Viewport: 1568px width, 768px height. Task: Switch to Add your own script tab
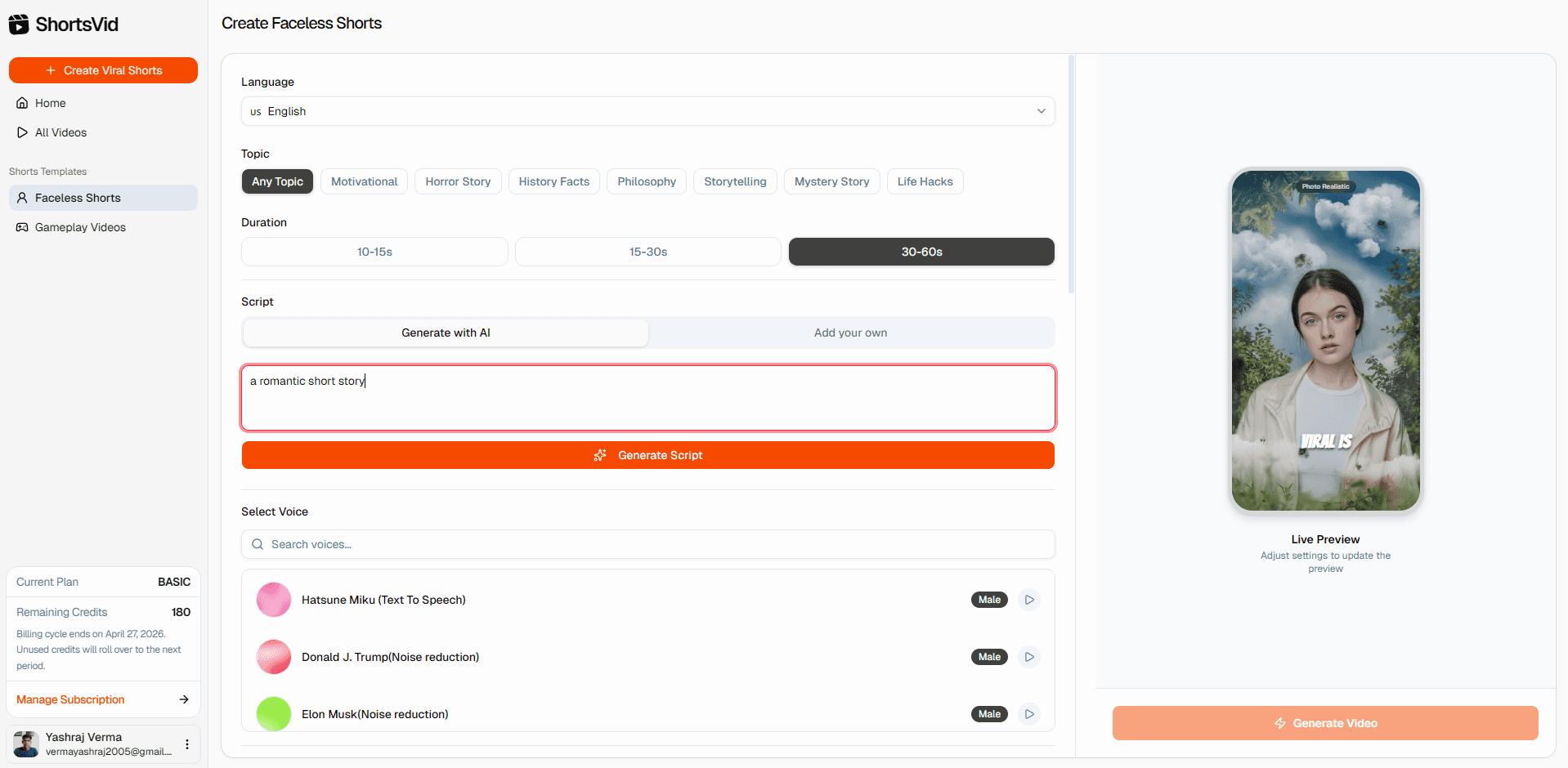850,333
